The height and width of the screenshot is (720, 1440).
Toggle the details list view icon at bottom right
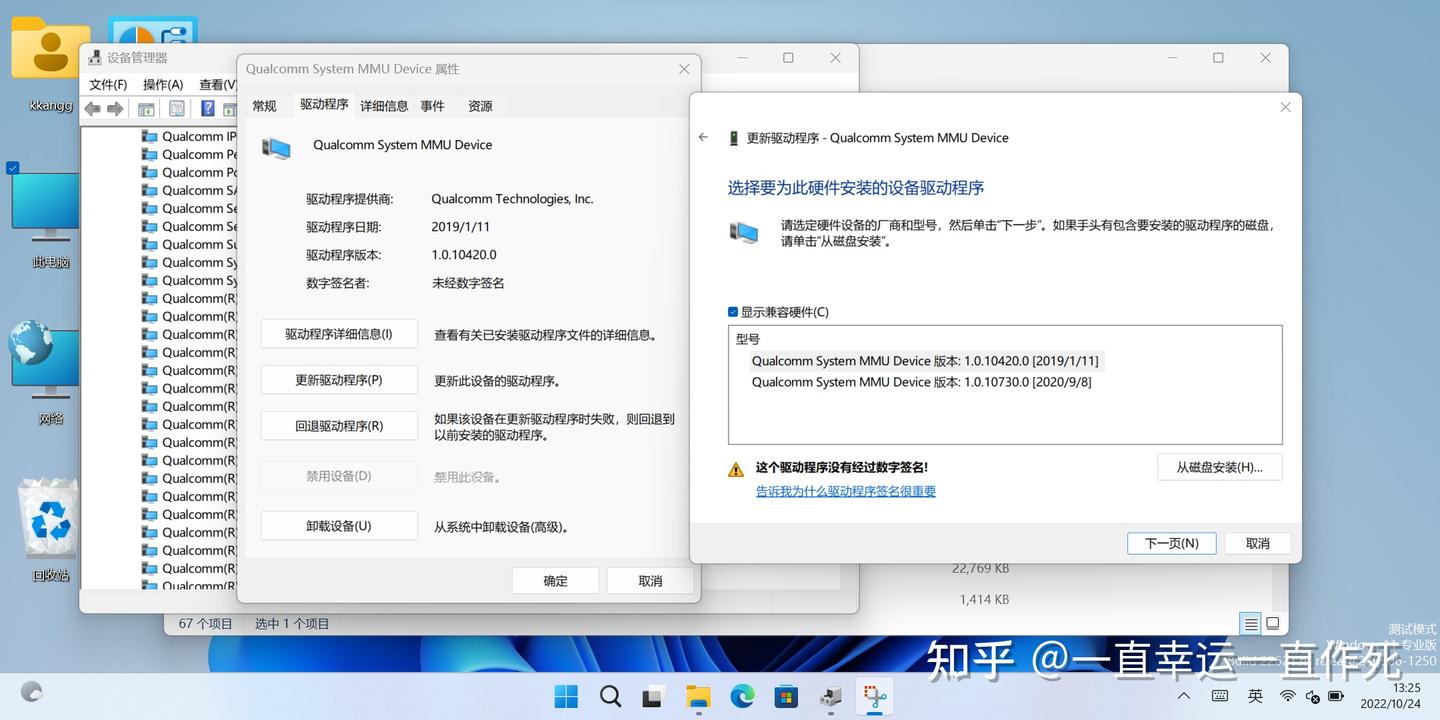(1250, 622)
